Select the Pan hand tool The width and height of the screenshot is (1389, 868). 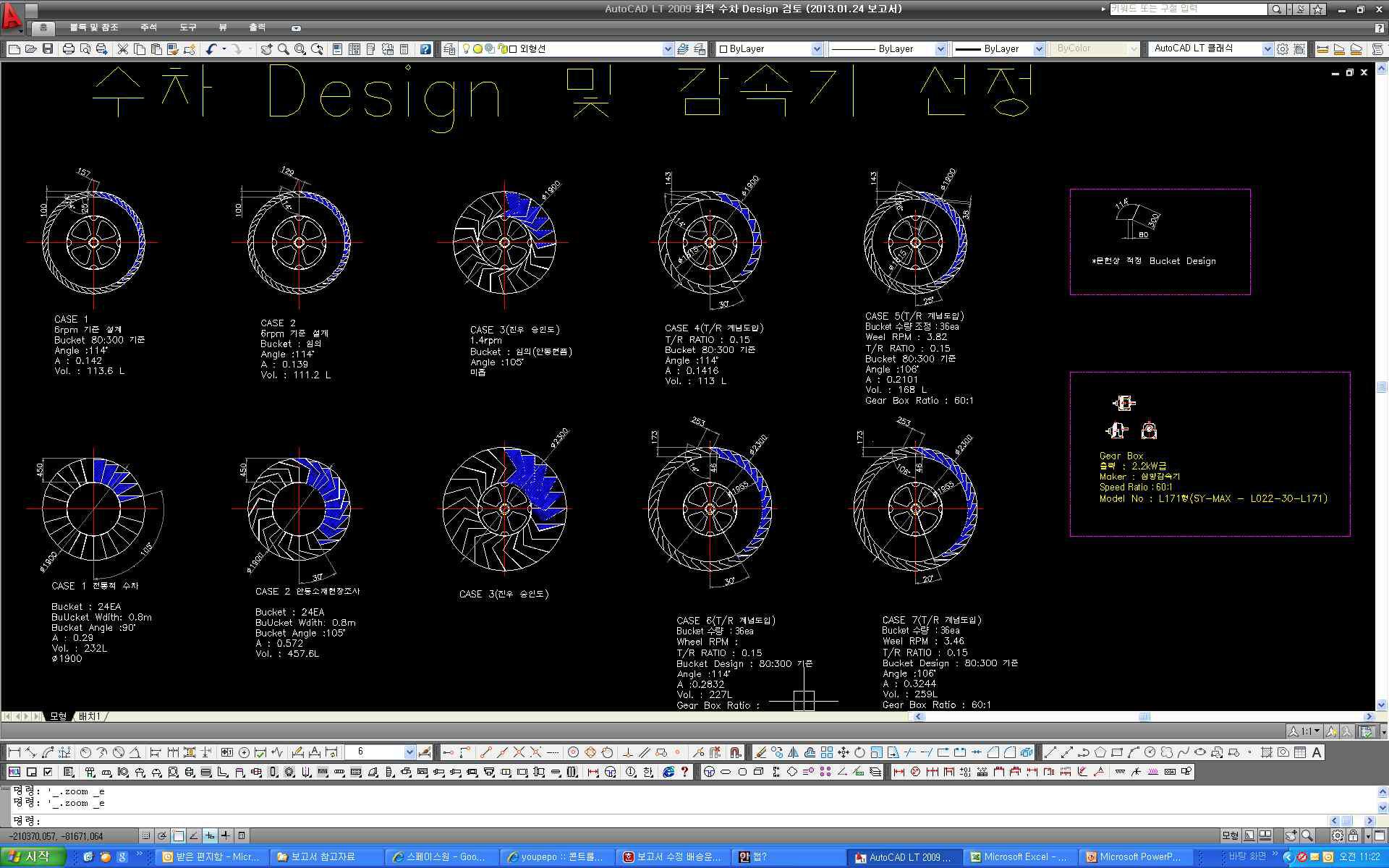[266, 49]
